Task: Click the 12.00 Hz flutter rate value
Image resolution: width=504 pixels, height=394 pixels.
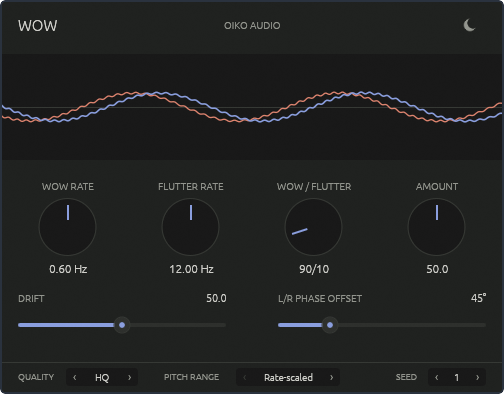Action: point(191,269)
